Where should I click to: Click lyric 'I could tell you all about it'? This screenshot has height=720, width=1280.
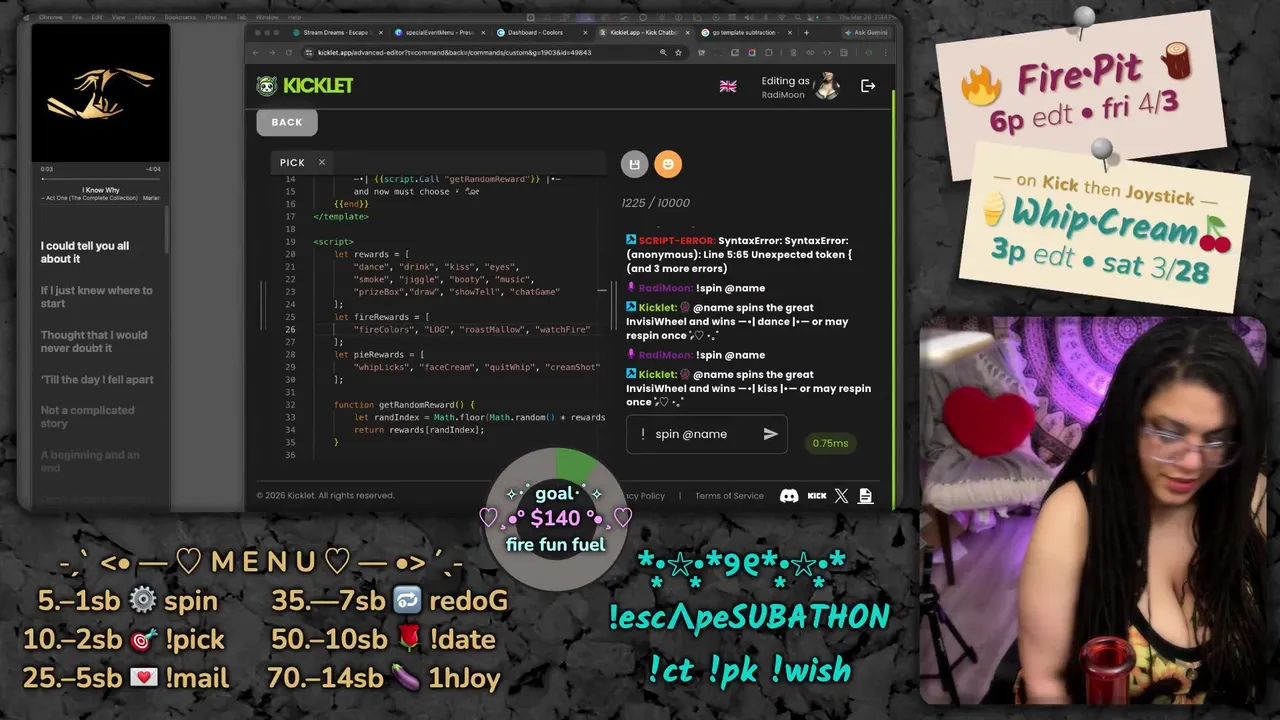(85, 252)
